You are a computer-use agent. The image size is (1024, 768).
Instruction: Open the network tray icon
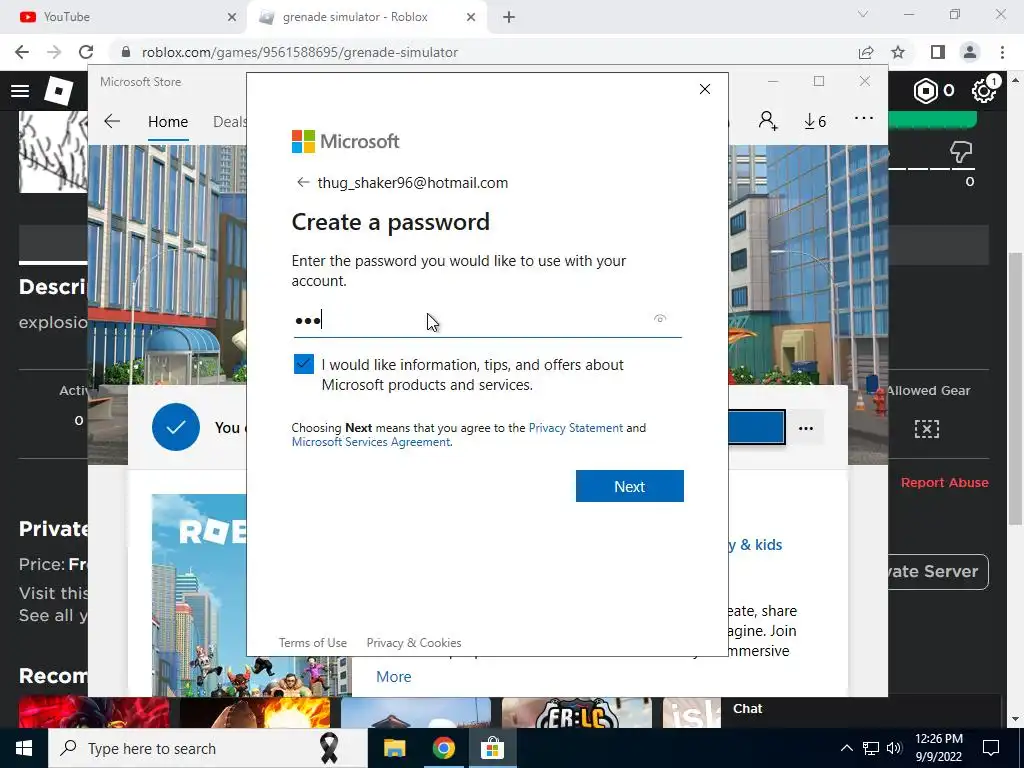click(871, 748)
